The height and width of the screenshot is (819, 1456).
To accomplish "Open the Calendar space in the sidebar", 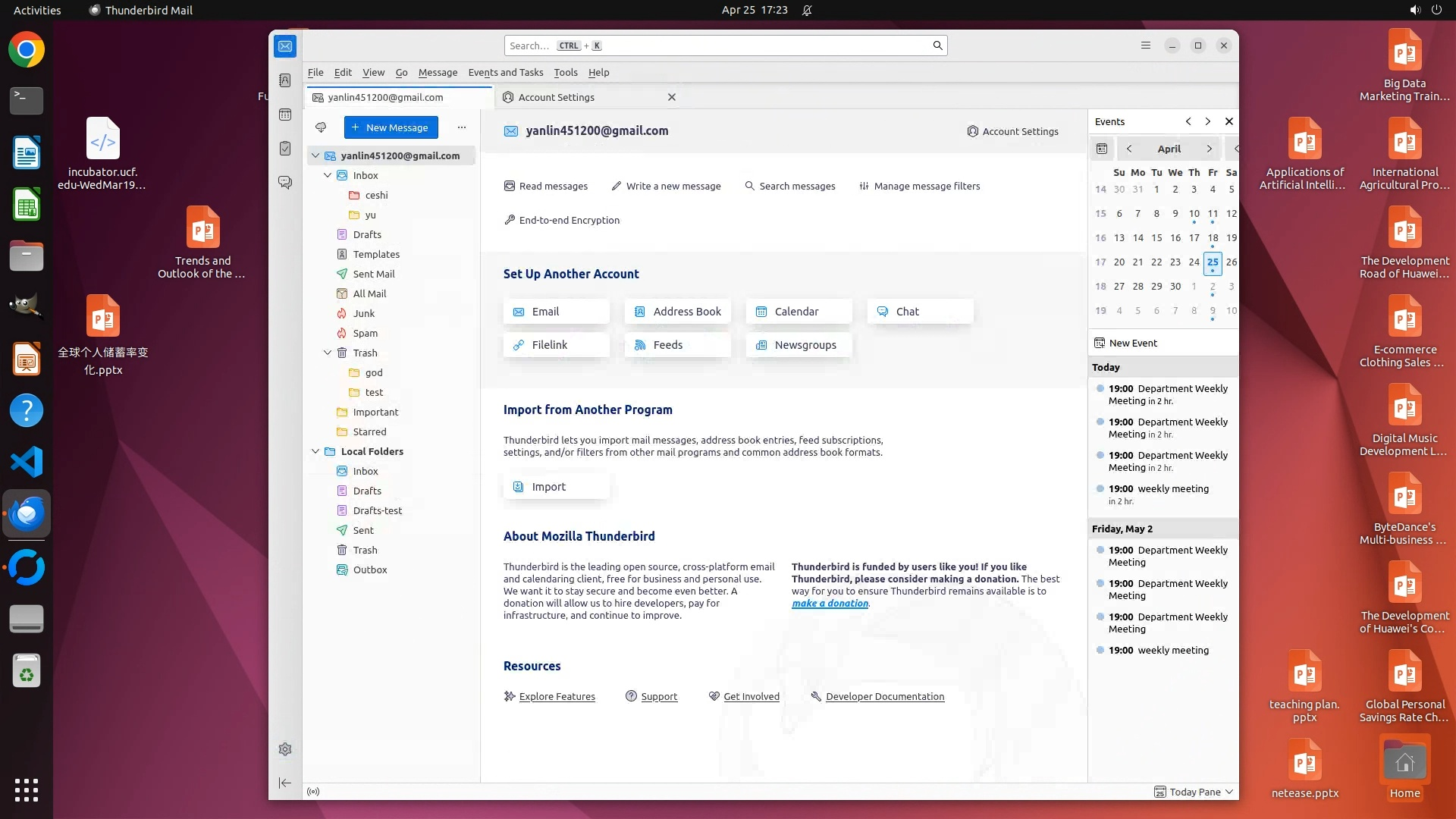I will pos(285,115).
